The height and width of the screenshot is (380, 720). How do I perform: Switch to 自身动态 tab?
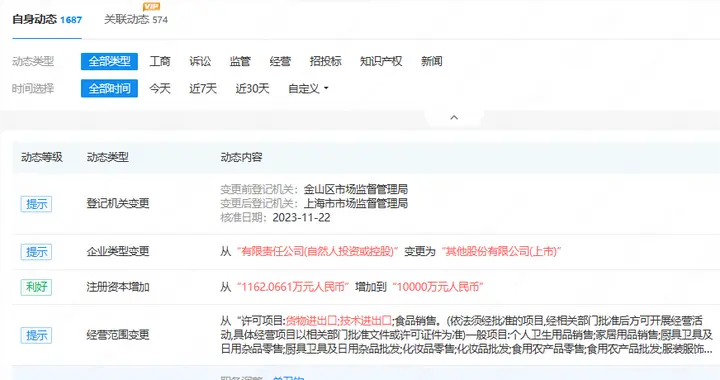point(47,20)
